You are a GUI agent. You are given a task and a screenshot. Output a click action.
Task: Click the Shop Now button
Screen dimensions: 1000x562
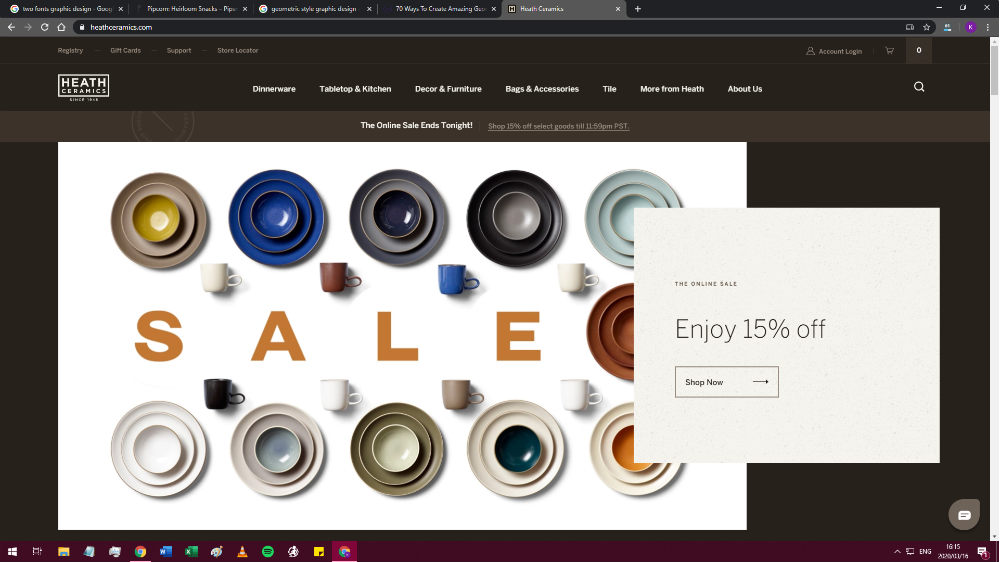pyautogui.click(x=726, y=382)
